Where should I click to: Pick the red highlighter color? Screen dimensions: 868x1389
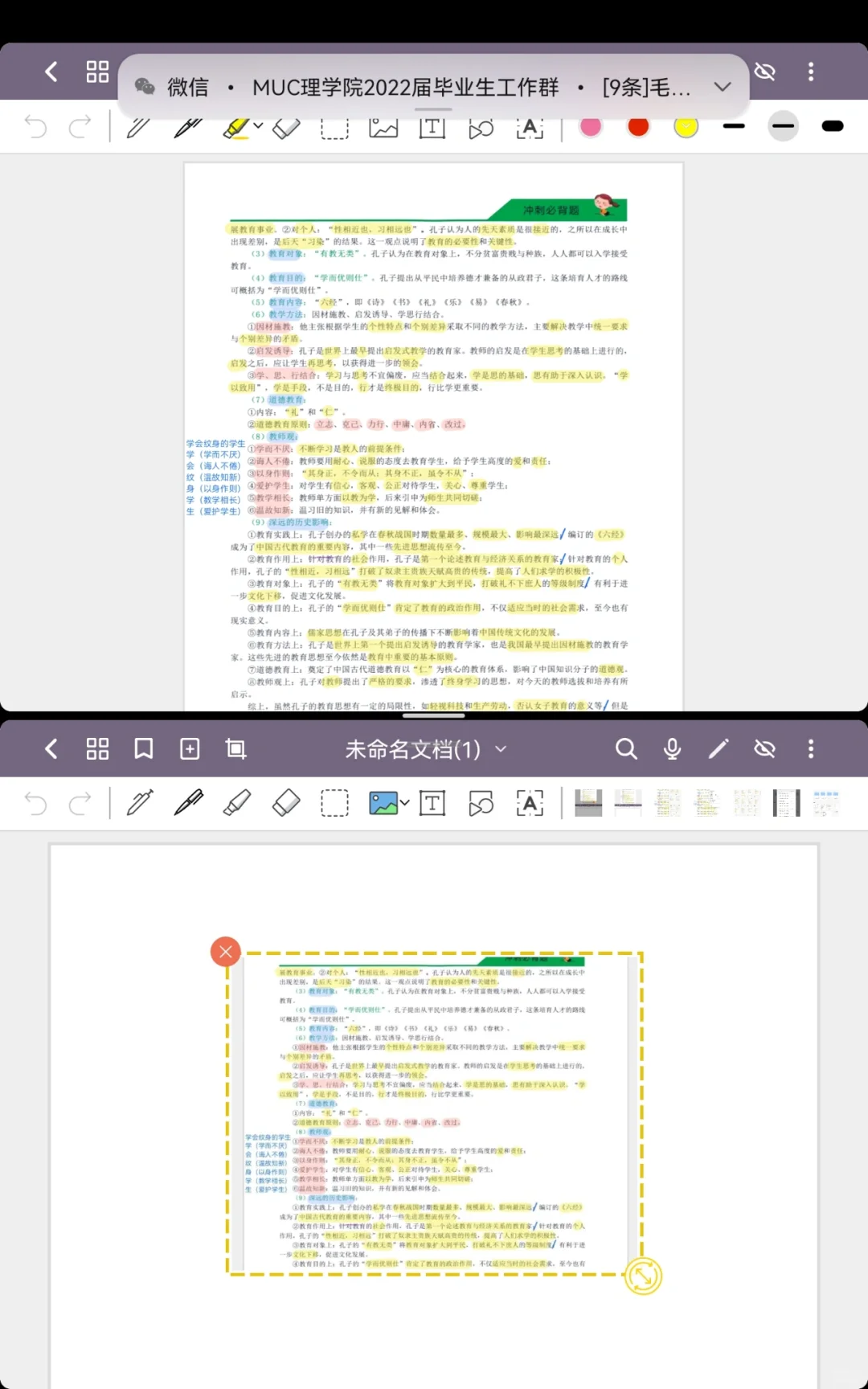638,126
